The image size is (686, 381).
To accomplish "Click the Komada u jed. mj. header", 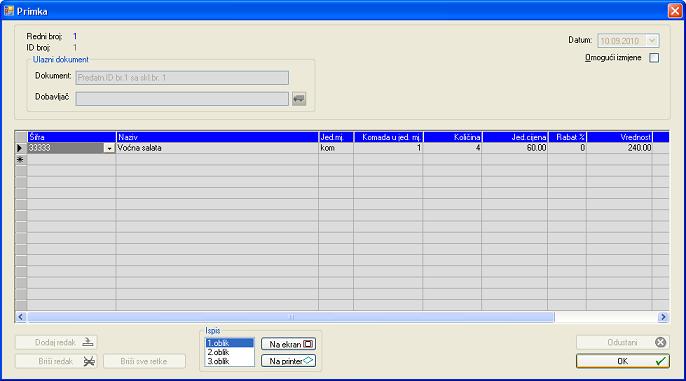I will click(x=388, y=137).
